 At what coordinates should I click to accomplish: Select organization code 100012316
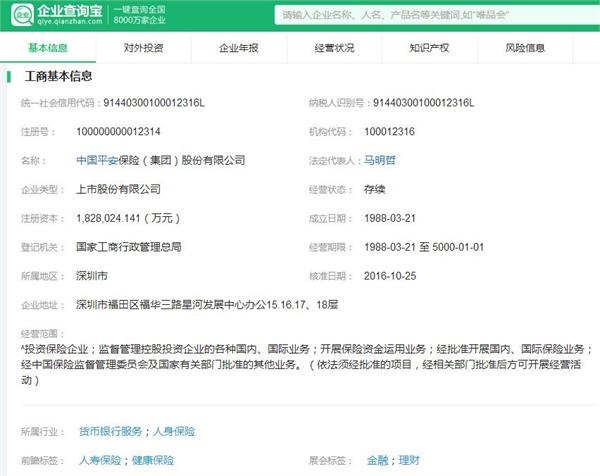(x=390, y=132)
